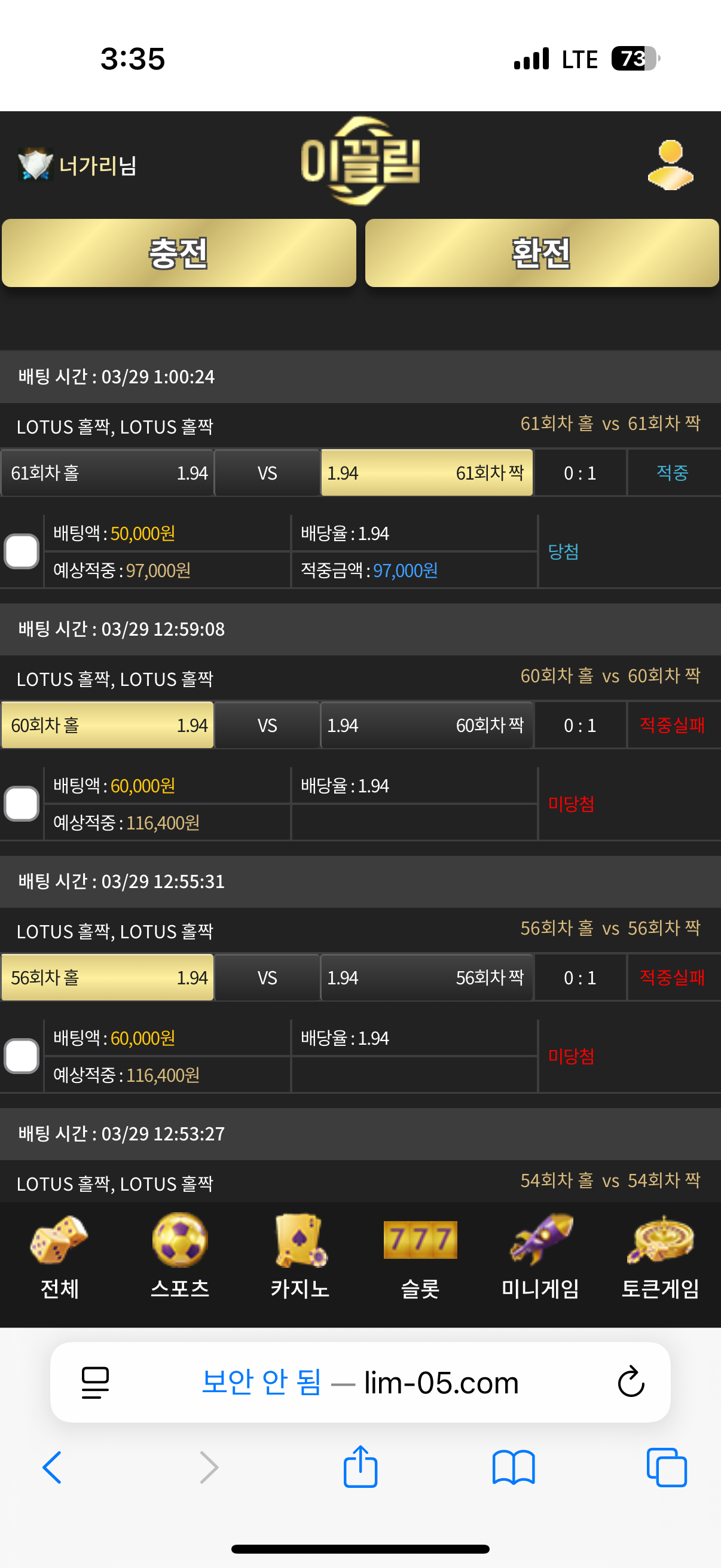Open the 스포츠 soccer ball icon
This screenshot has width=721, height=1568.
[179, 1238]
